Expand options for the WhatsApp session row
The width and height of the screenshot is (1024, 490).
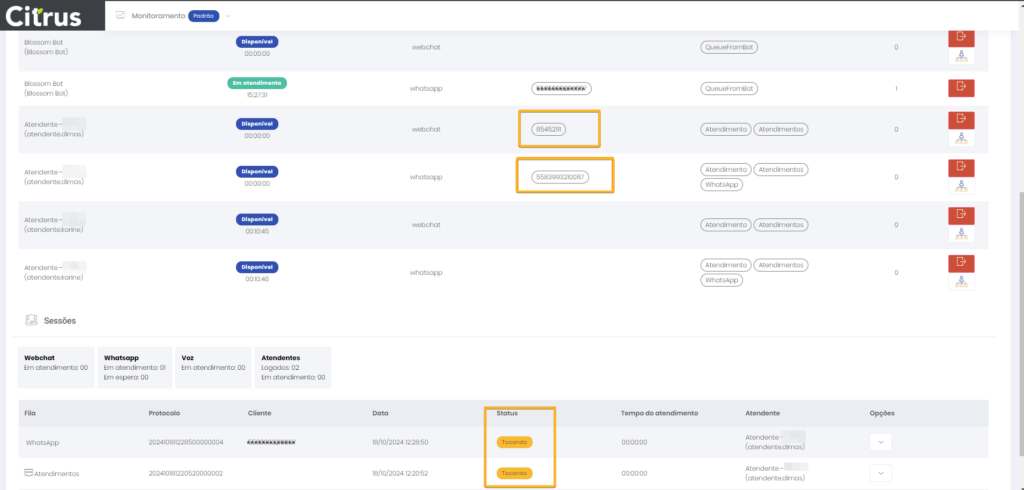(880, 441)
